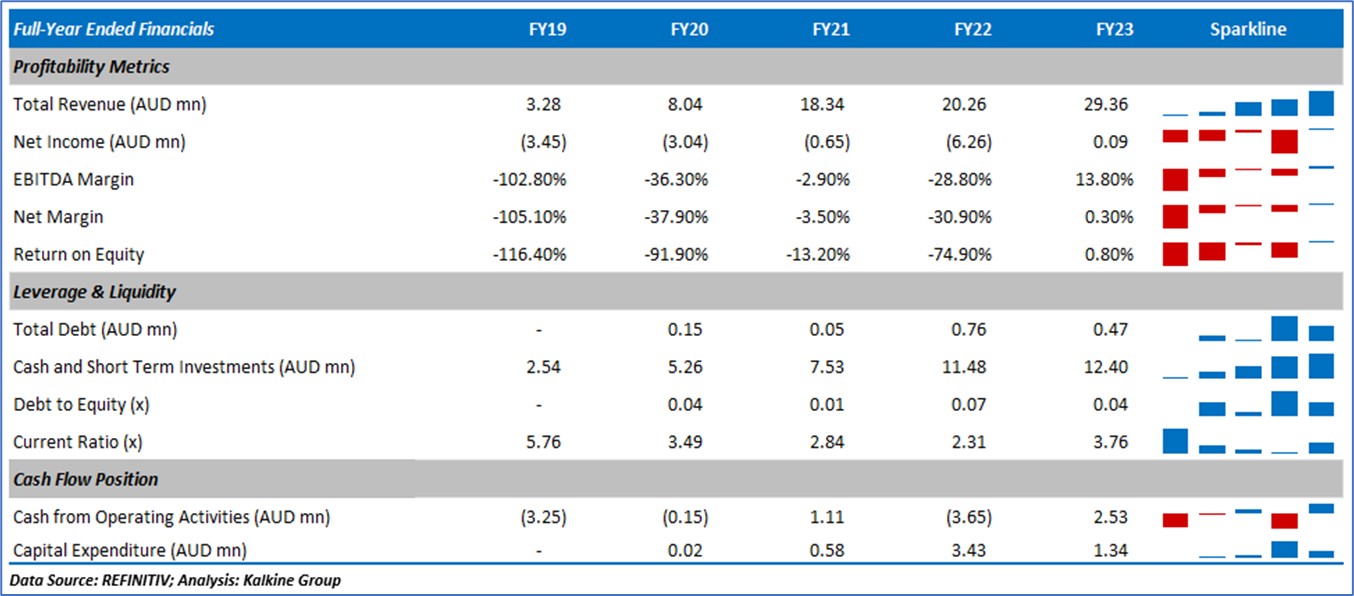
Task: Click the Capital Expenditure sparkline
Action: click(x=1248, y=550)
